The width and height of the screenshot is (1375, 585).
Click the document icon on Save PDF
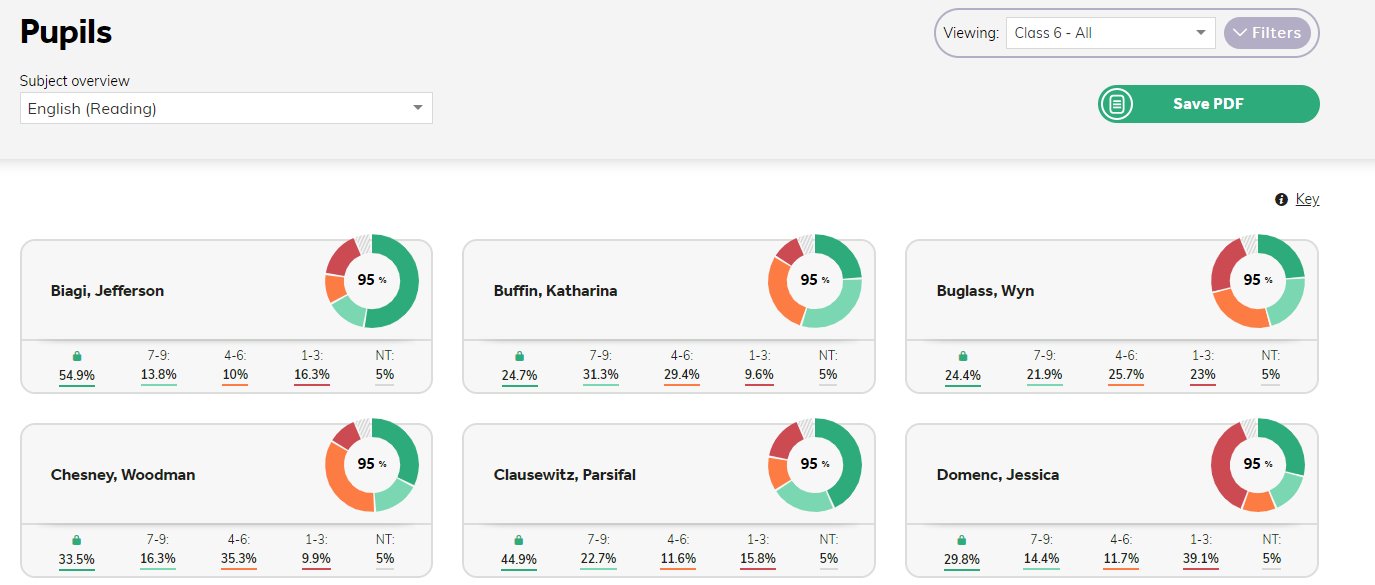(x=1117, y=104)
